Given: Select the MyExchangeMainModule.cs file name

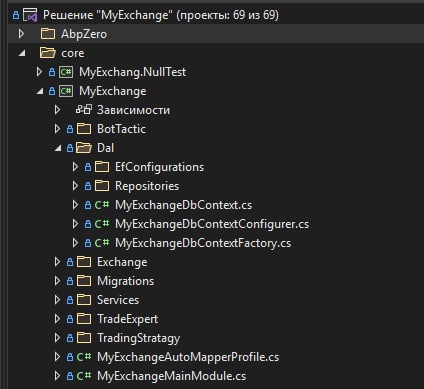Looking at the screenshot, I should [x=171, y=376].
